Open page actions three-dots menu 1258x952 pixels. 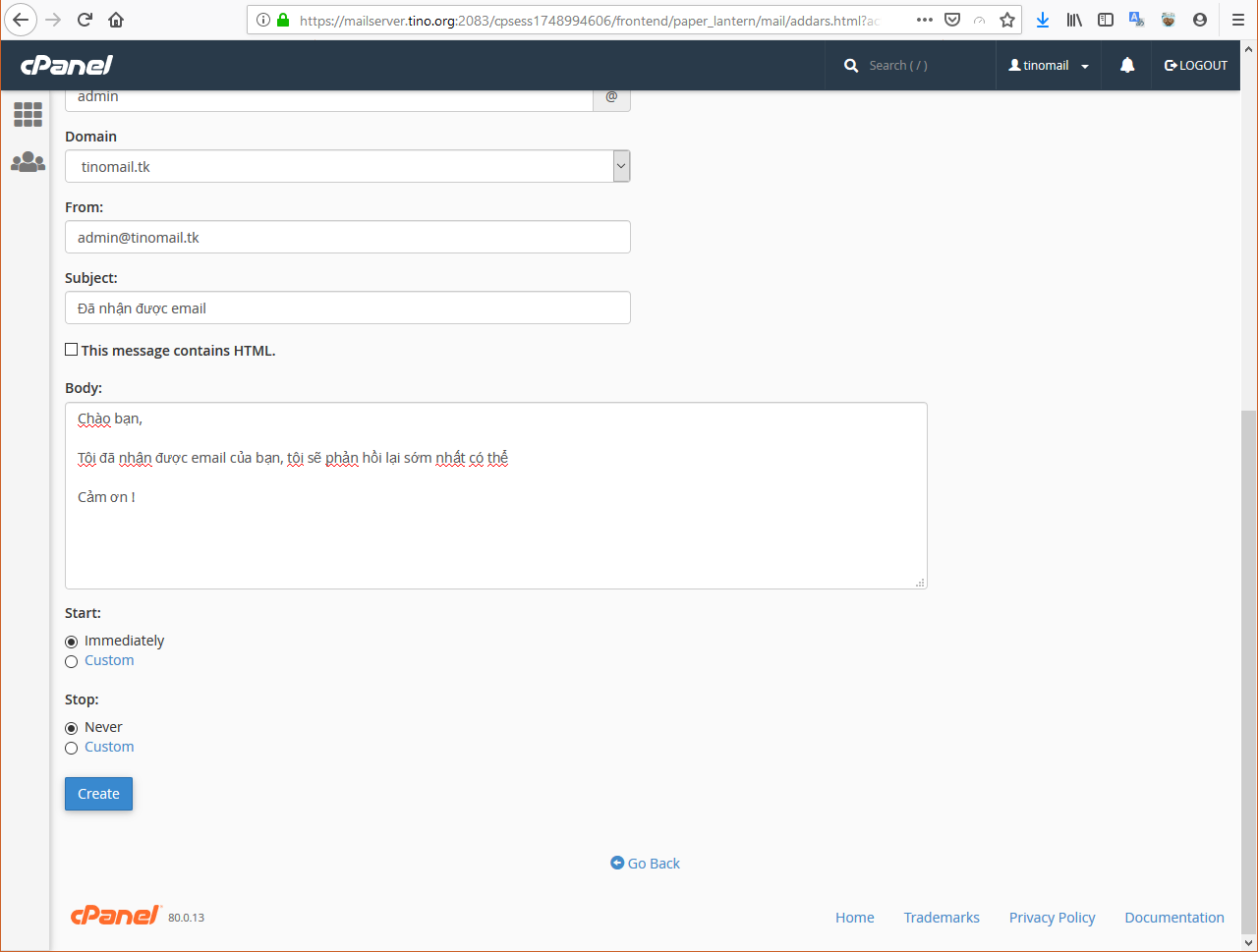925,20
